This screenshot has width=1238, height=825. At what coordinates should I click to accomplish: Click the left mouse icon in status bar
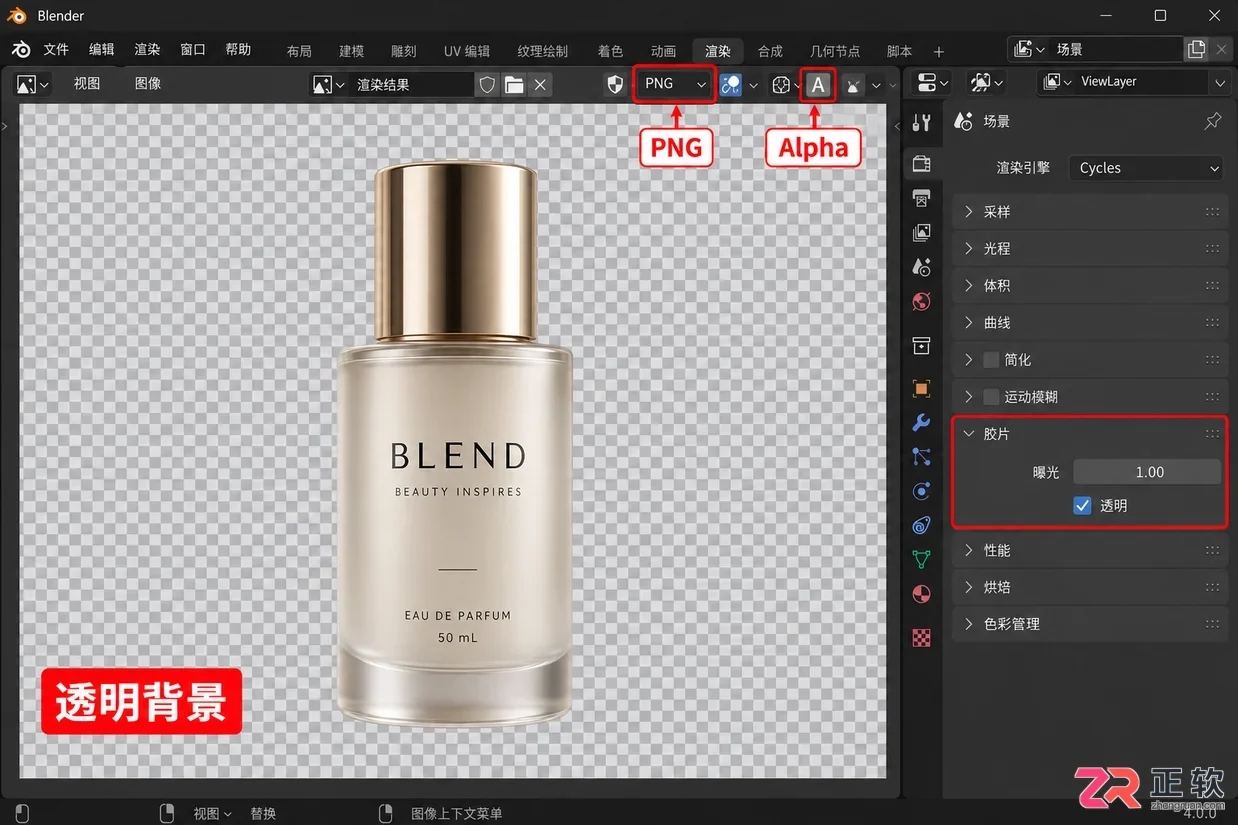[24, 813]
